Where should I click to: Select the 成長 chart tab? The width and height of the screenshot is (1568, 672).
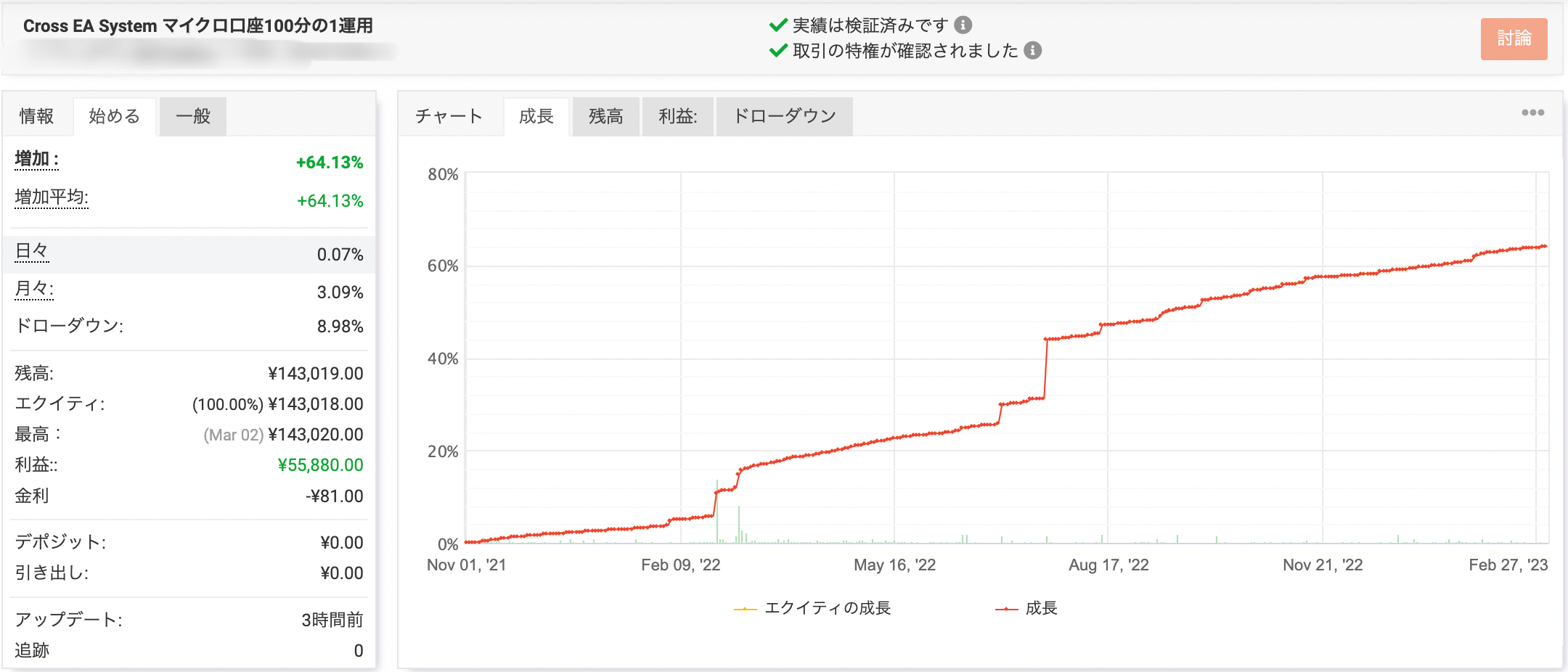(x=536, y=116)
